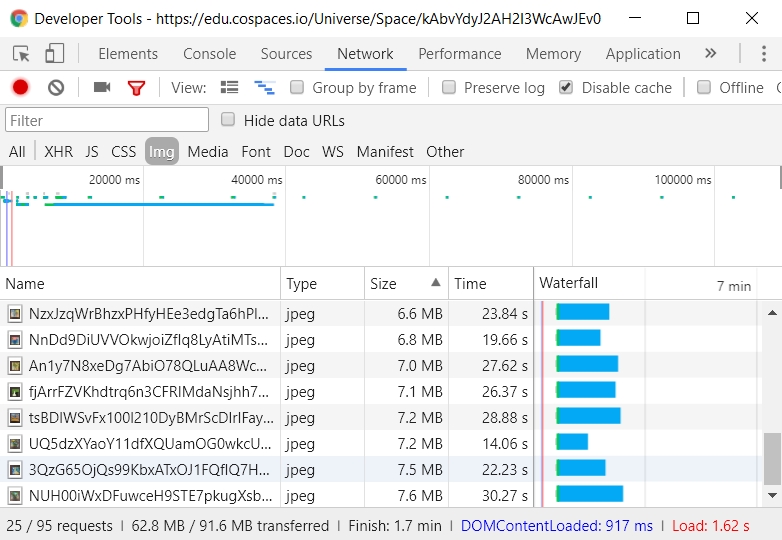Switch to the Console tab

[209, 54]
